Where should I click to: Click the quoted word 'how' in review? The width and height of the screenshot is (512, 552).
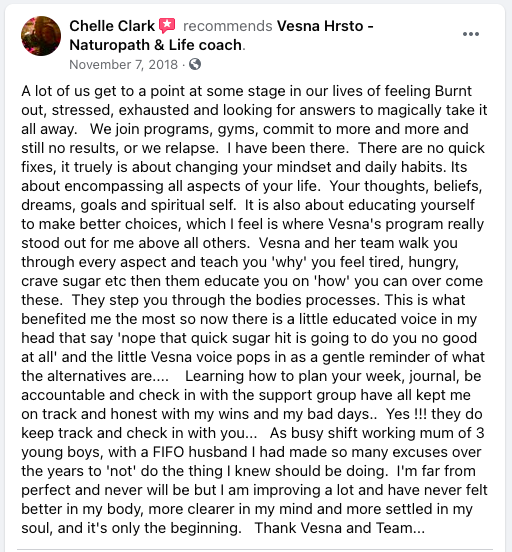(x=331, y=281)
